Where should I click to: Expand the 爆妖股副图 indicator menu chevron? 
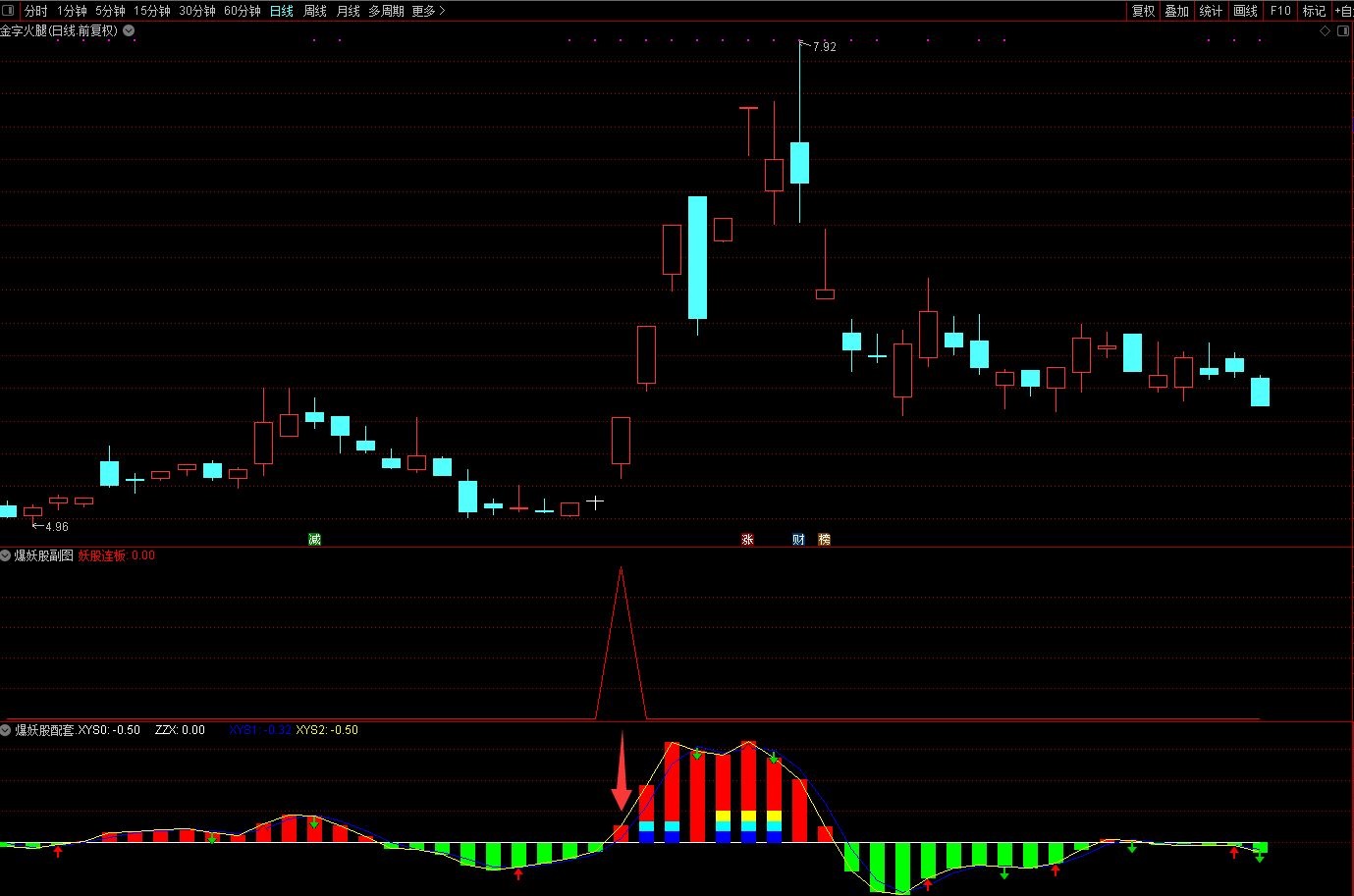(6, 555)
